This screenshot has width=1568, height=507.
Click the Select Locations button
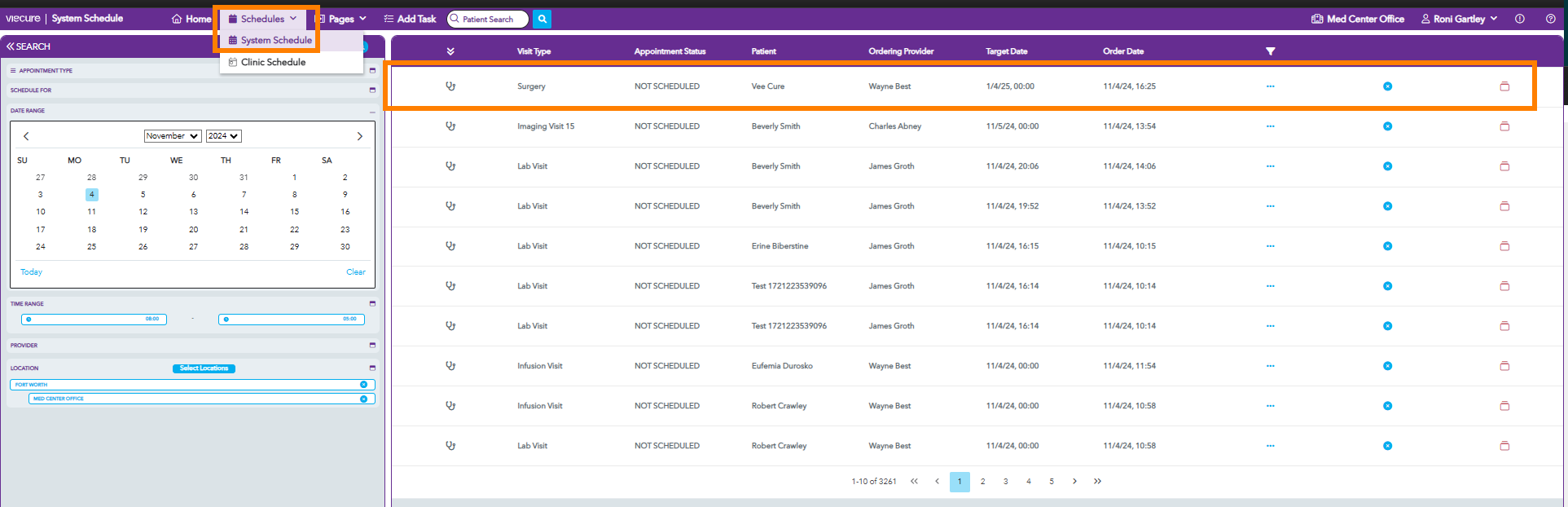coord(204,368)
